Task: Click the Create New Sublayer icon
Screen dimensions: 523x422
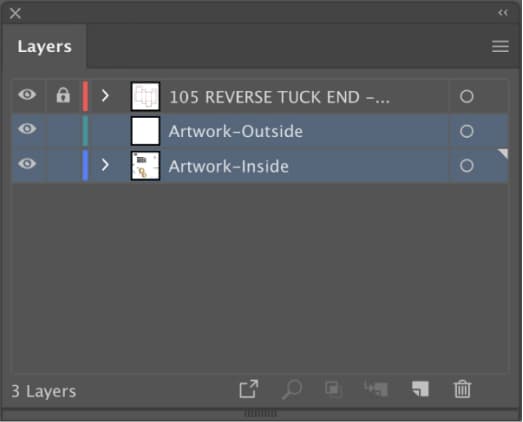Action: point(376,389)
